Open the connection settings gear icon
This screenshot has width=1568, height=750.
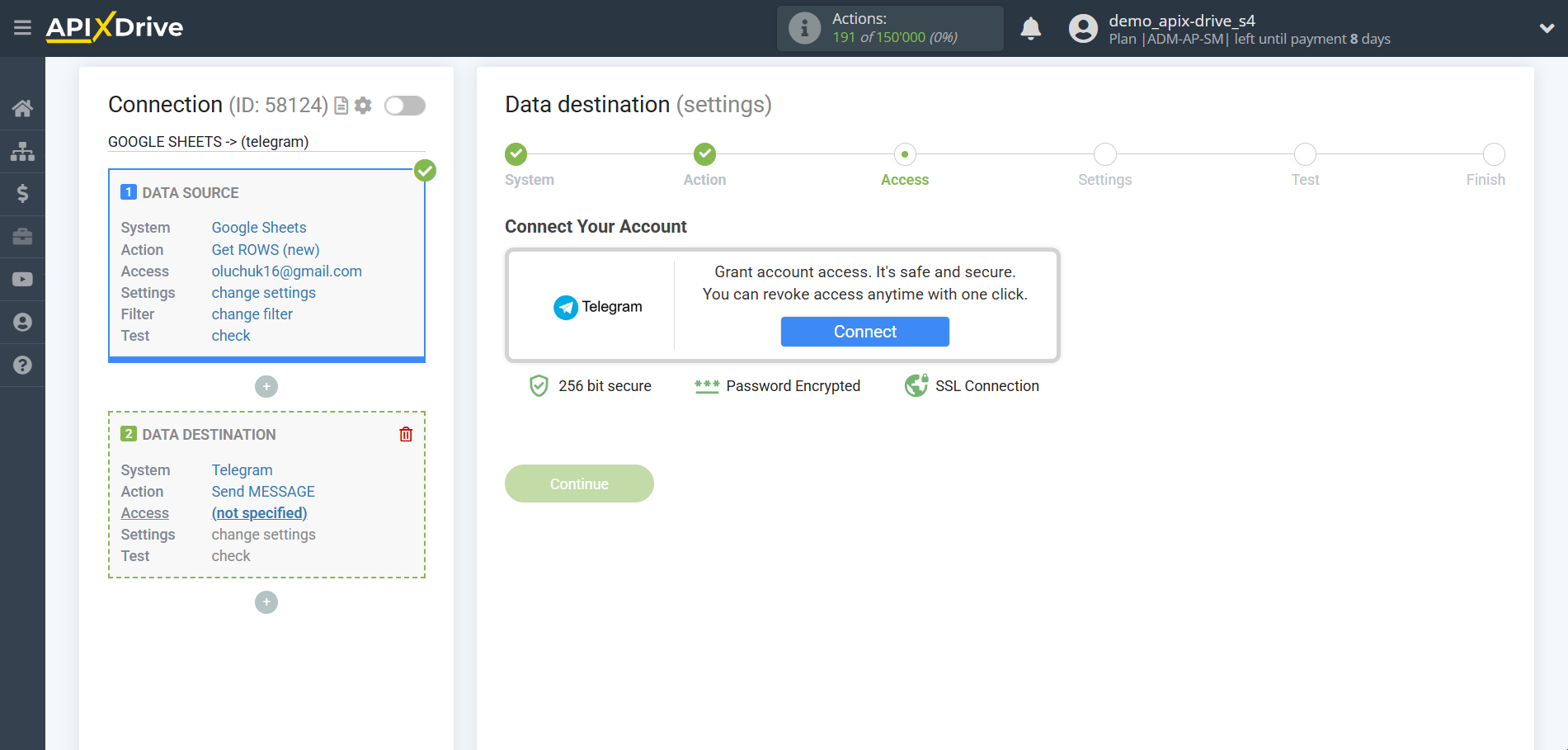click(x=363, y=106)
